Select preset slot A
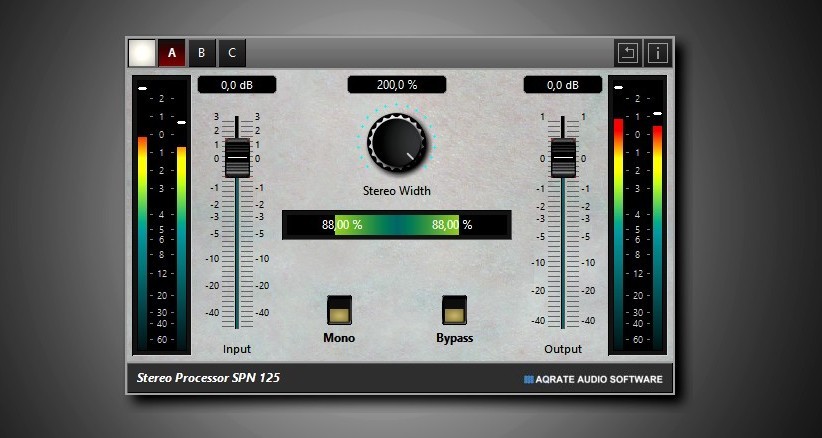The width and height of the screenshot is (822, 438). (x=172, y=53)
